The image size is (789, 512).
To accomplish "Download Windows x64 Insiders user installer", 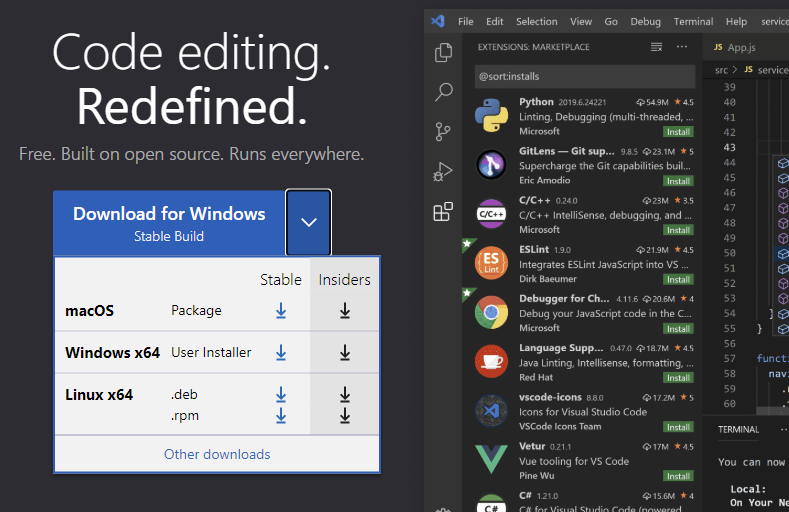I will click(345, 353).
